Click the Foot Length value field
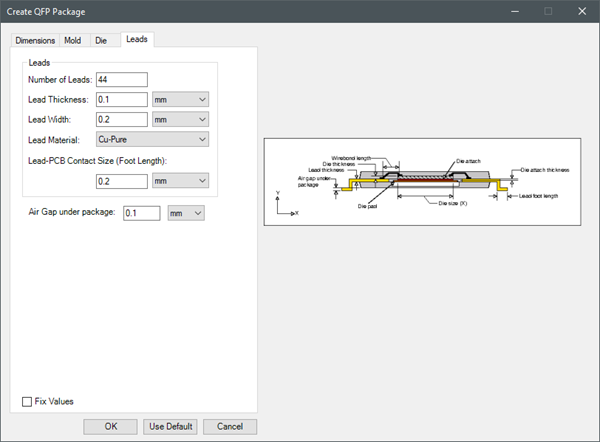600x442 pixels. 122,181
